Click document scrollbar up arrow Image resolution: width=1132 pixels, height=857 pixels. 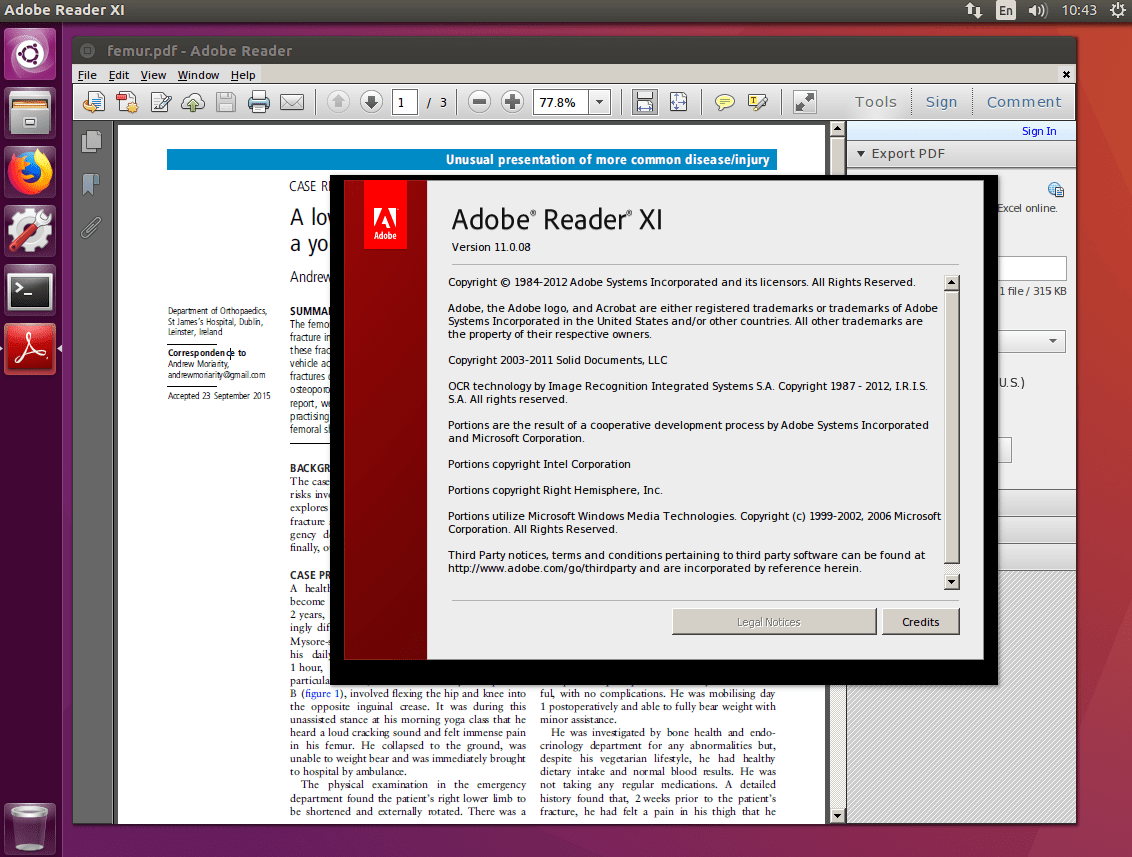point(837,129)
